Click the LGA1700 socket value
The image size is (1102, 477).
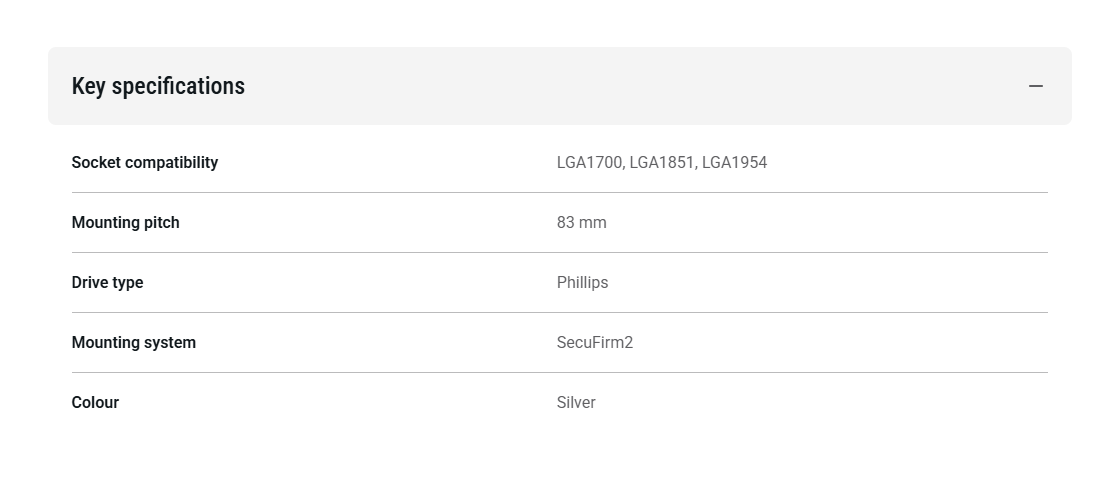coord(589,162)
